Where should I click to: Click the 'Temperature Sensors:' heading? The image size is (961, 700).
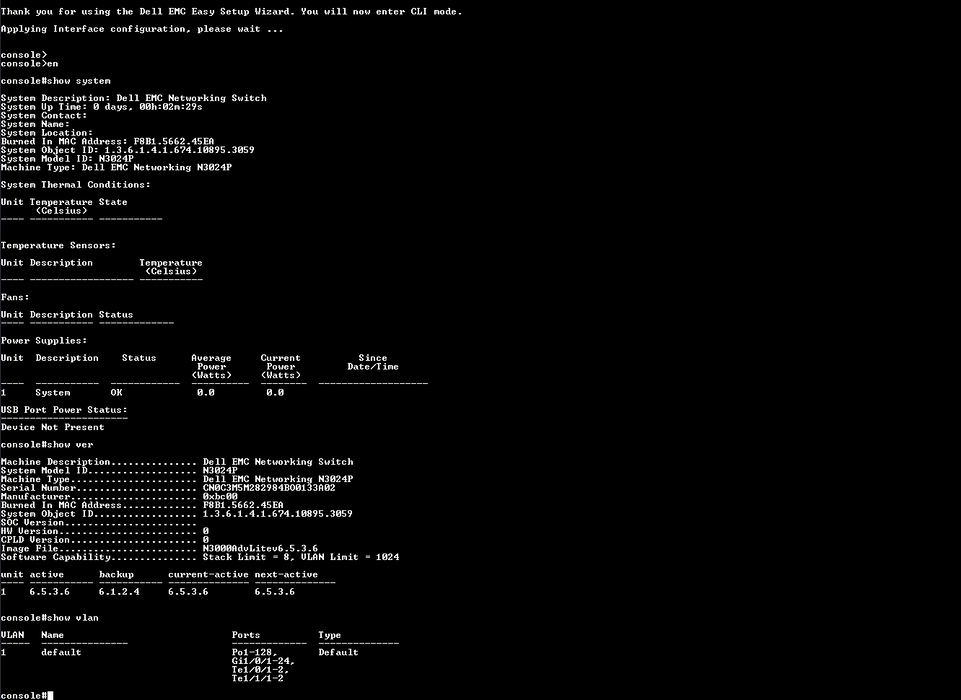click(58, 245)
